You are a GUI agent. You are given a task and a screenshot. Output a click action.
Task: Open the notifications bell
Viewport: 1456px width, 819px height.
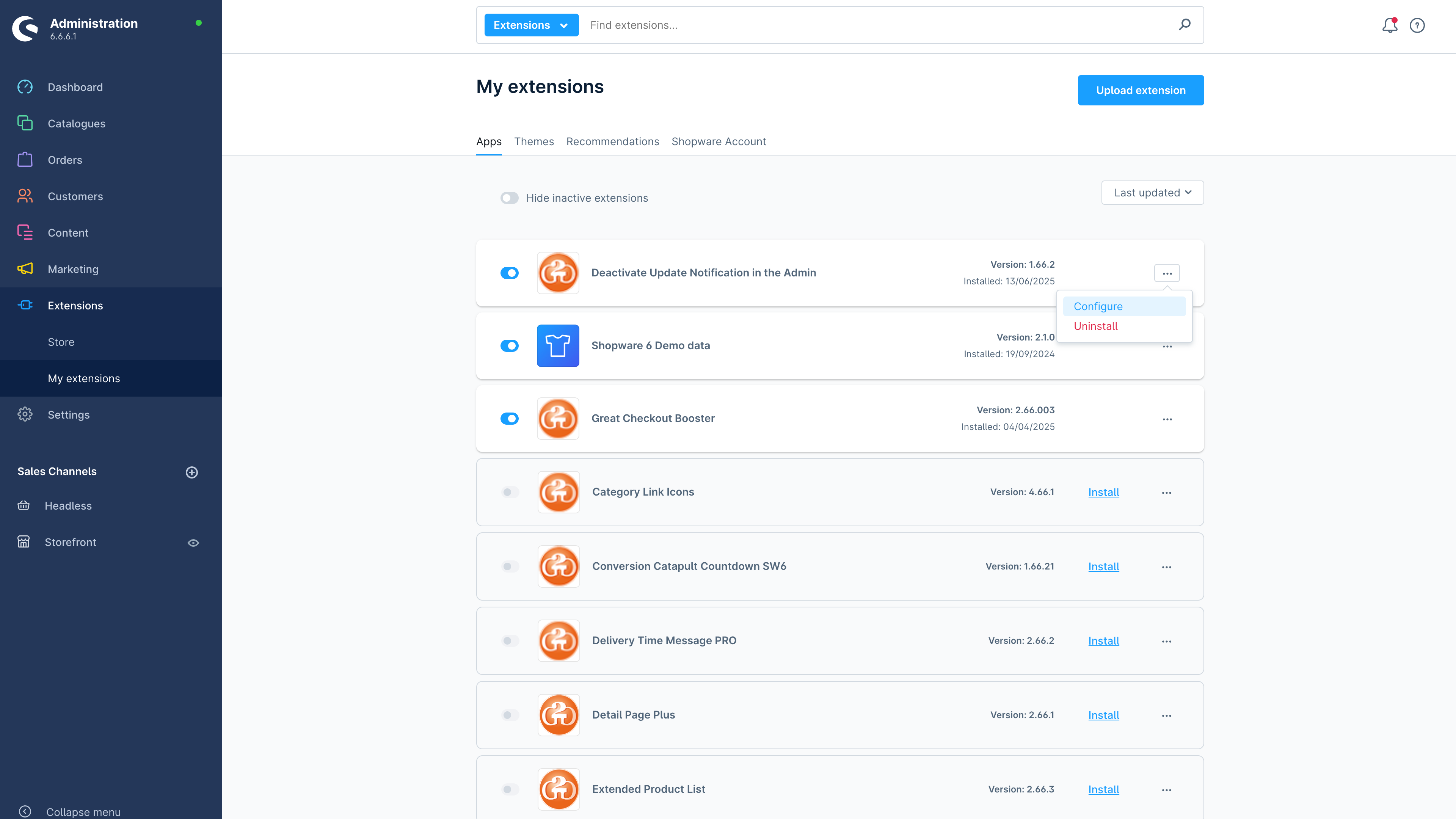coord(1390,25)
